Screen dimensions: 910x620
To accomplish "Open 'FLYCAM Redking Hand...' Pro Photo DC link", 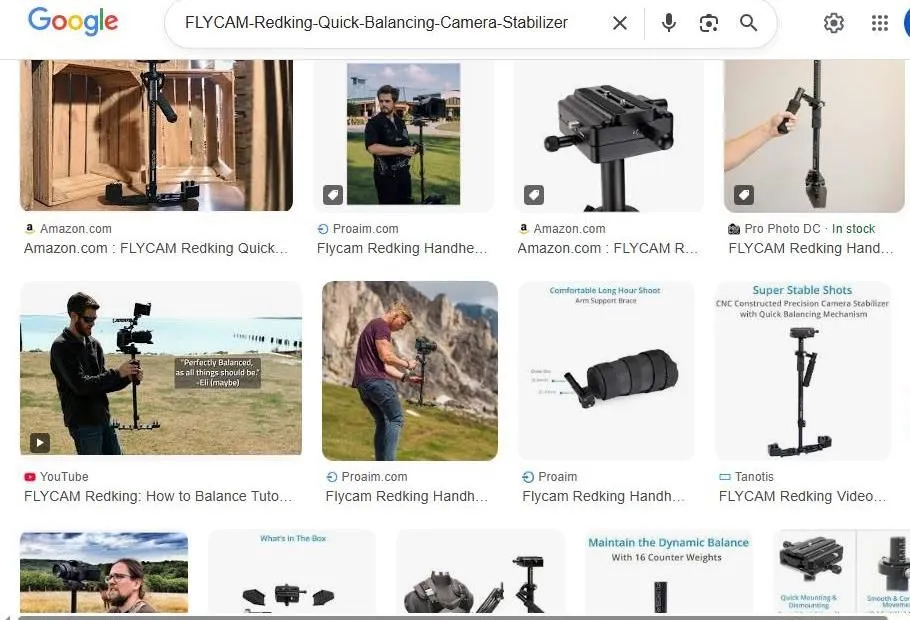I will (x=811, y=248).
